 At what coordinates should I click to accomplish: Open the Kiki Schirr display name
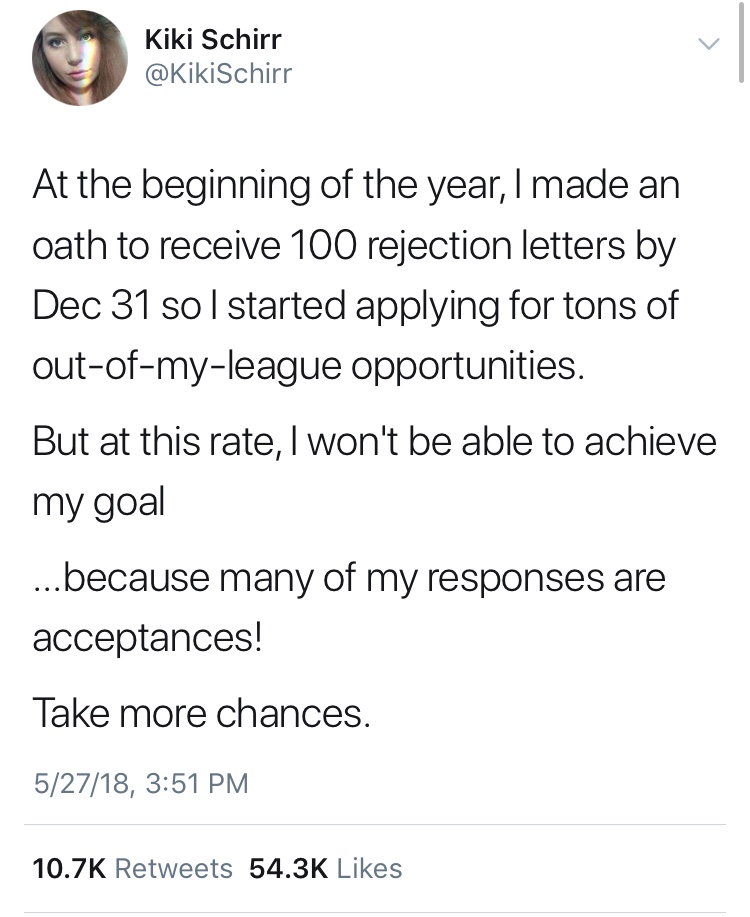point(213,39)
